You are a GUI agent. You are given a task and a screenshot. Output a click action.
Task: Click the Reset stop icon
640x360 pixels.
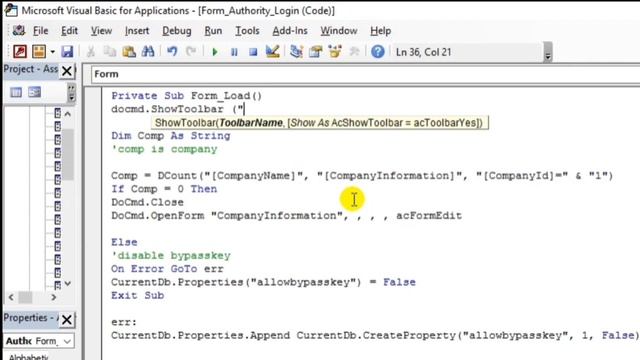point(253,52)
